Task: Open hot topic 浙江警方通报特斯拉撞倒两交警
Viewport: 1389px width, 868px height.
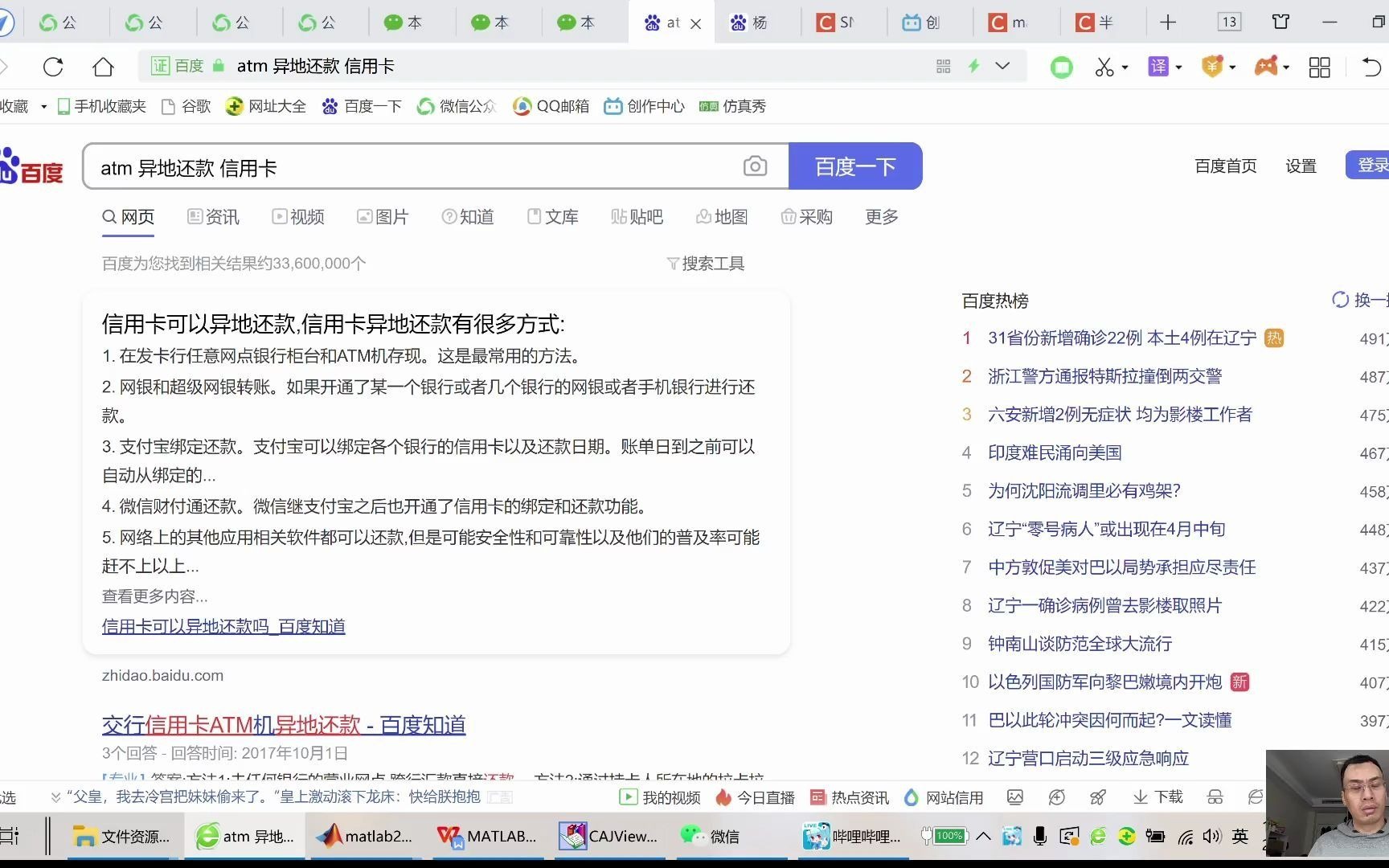Action: 1105,376
